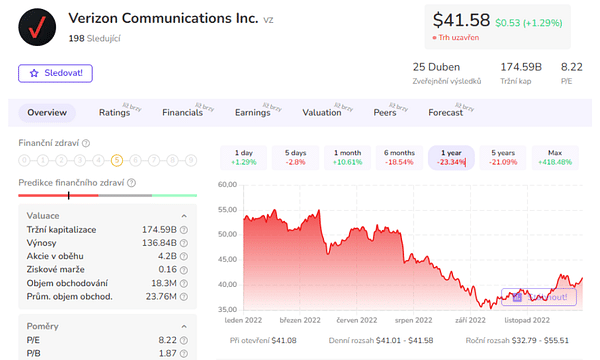Open the Earnings tab
The height and width of the screenshot is (360, 600).
tap(253, 112)
